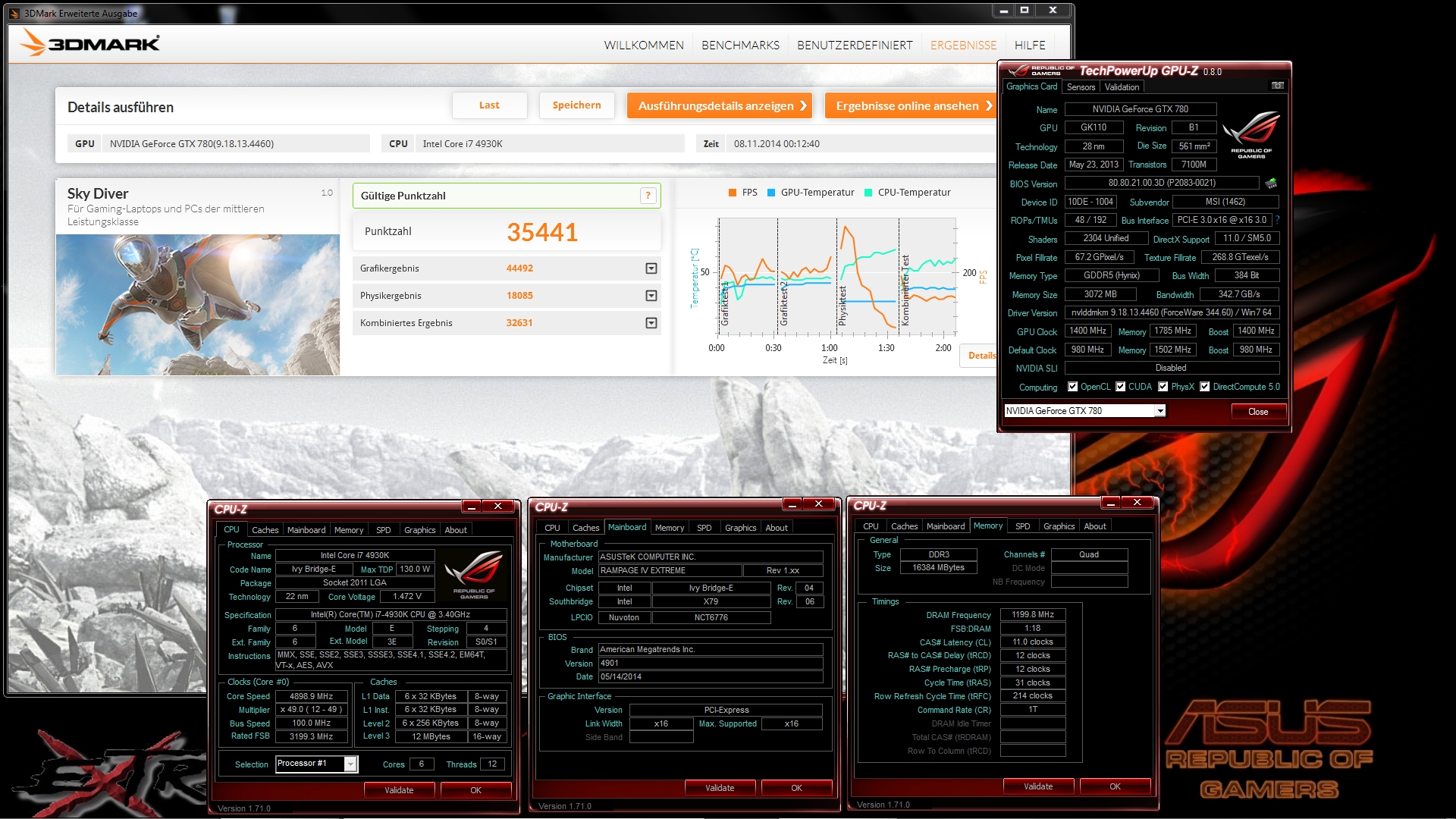The height and width of the screenshot is (819, 1456).
Task: Click the FPS orange legend swatch
Action: 733,193
